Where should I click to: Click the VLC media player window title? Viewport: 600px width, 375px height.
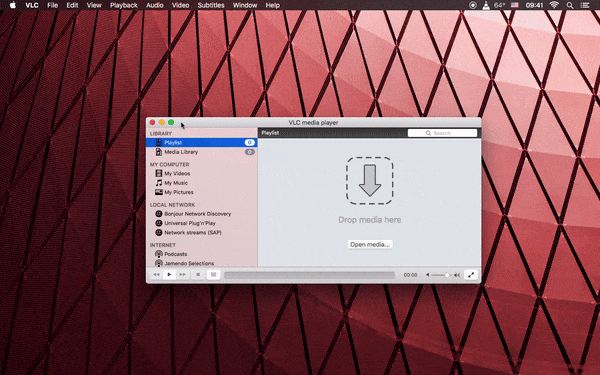313,122
